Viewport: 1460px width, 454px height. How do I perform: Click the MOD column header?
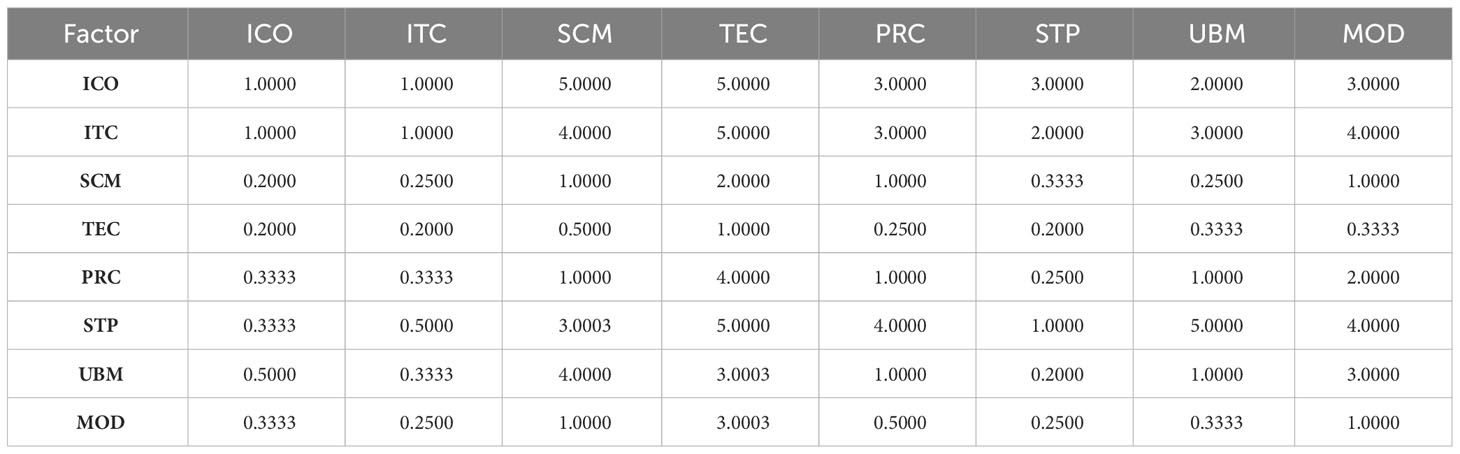coord(1374,34)
